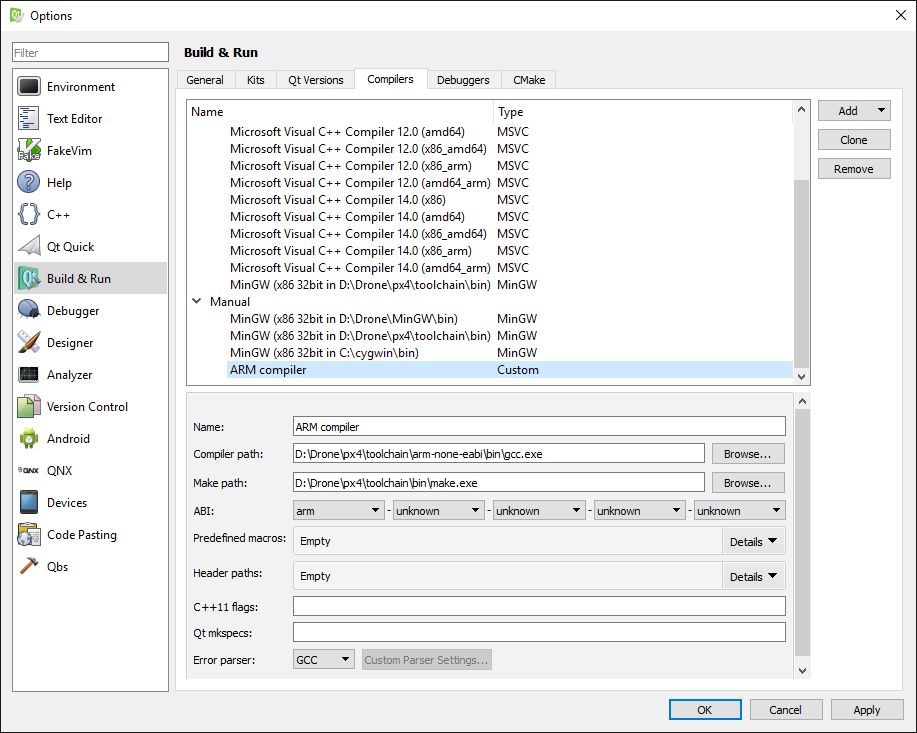Screen dimensions: 917x733
Task: Browse for the Make path
Action: click(x=748, y=483)
